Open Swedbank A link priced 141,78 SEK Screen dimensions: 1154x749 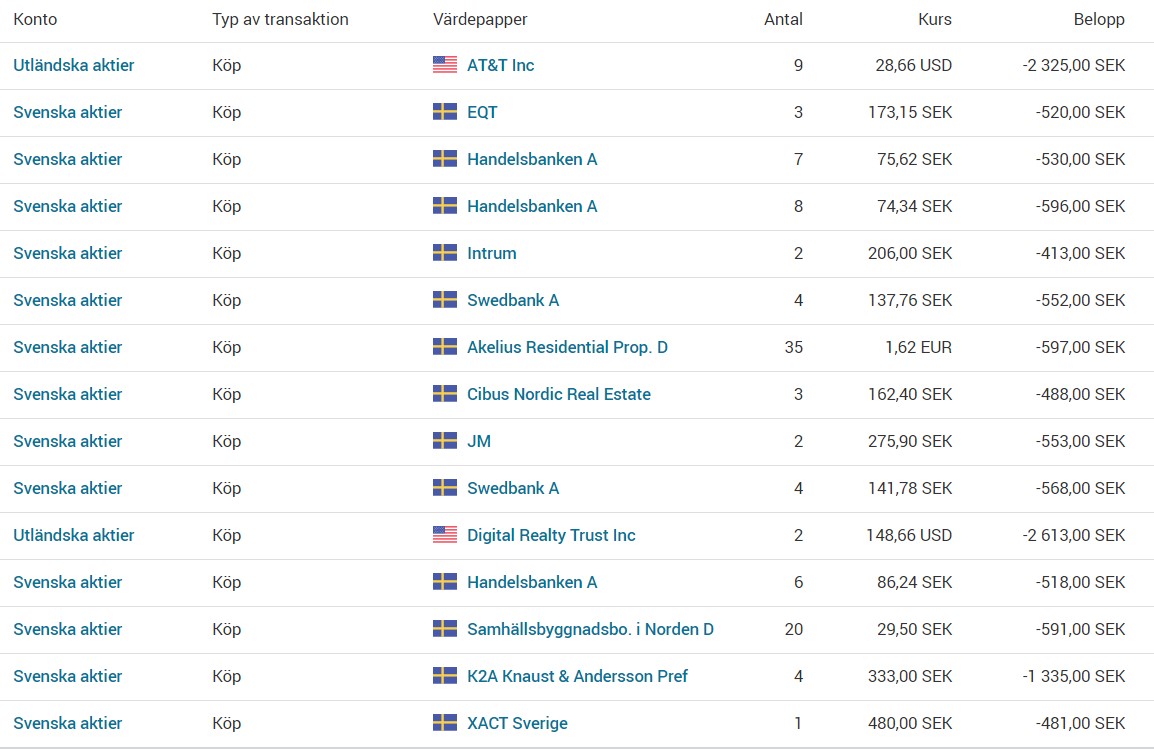click(513, 488)
